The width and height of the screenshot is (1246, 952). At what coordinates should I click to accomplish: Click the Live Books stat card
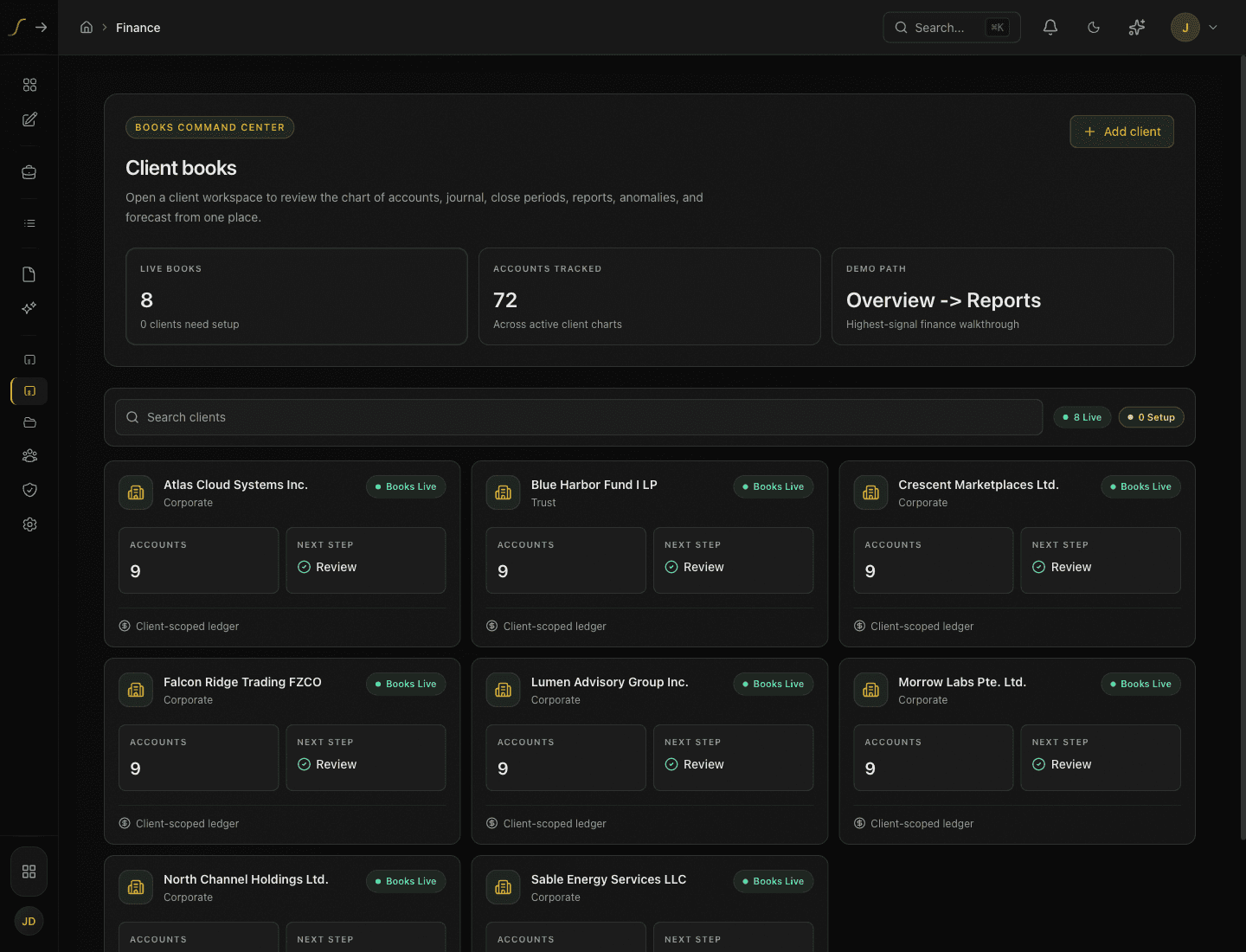point(297,297)
